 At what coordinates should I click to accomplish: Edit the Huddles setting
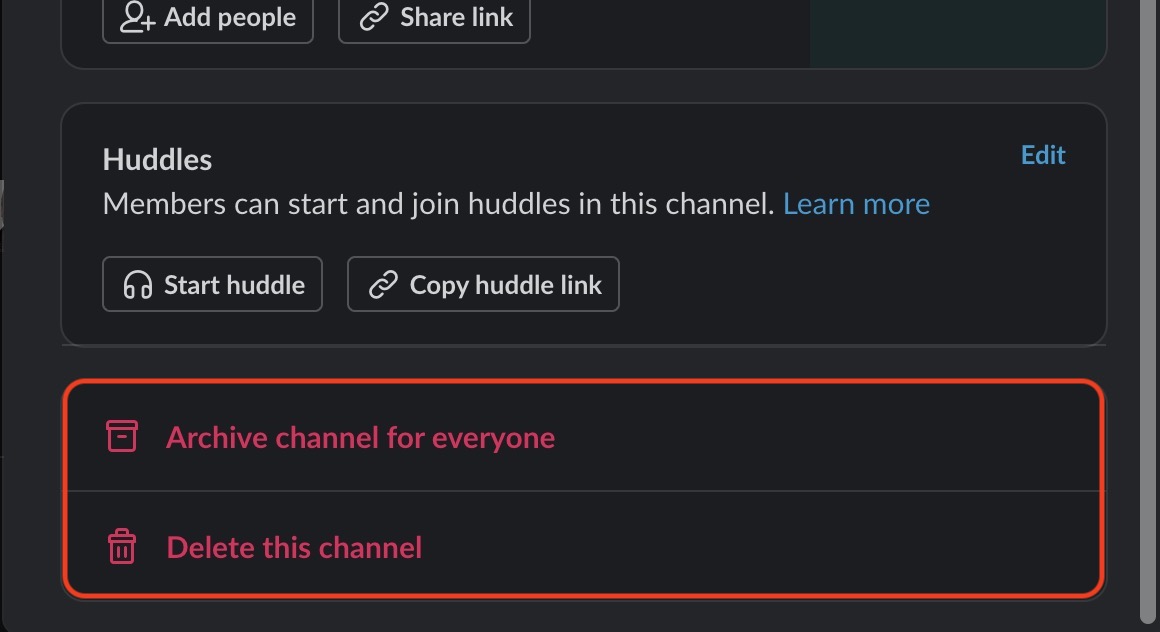click(1043, 155)
